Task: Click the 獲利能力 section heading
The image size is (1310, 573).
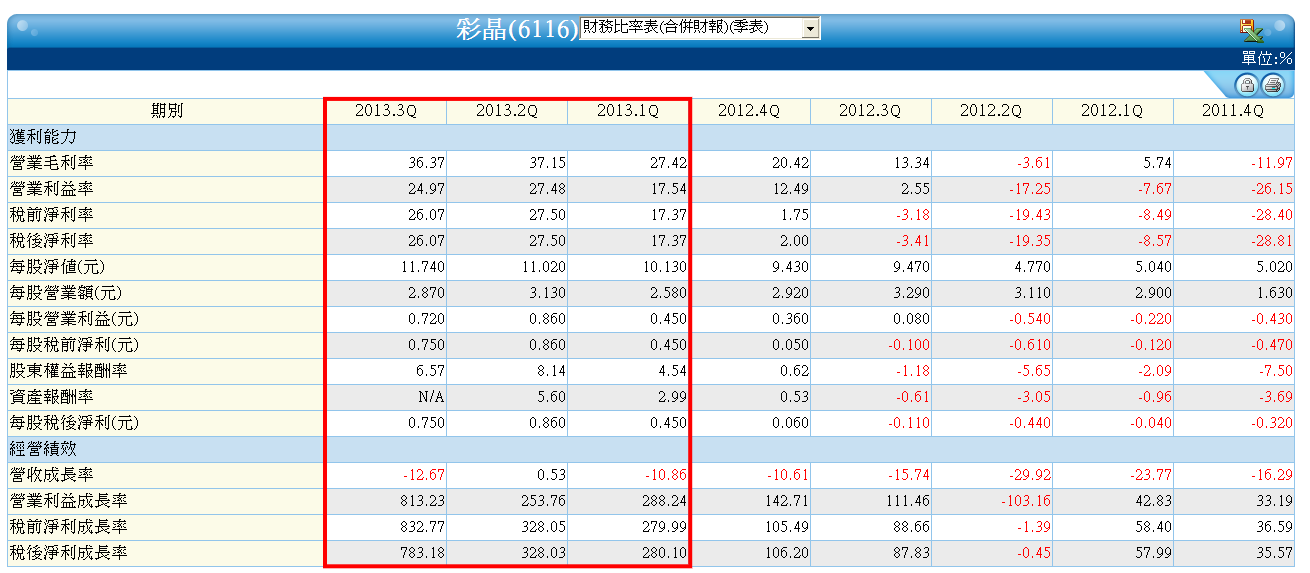Action: (x=43, y=137)
